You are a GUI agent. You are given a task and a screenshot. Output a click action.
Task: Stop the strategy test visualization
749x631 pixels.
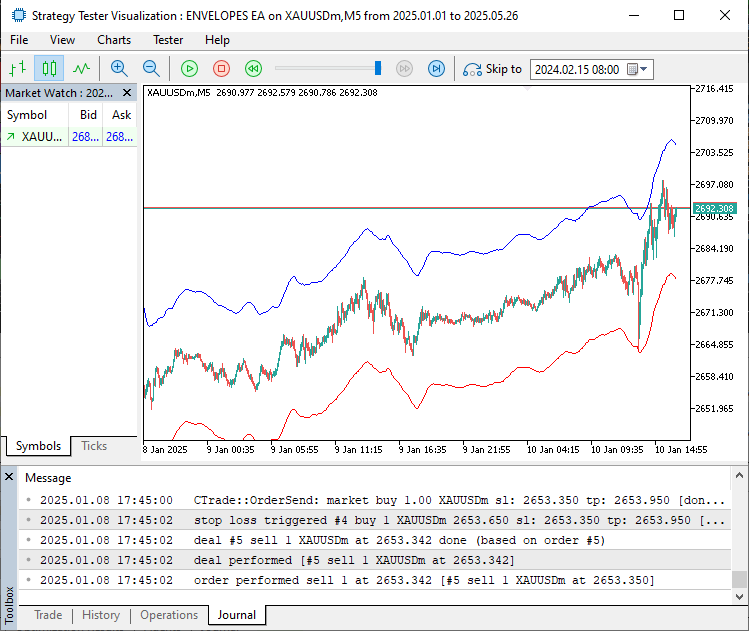[x=222, y=69]
